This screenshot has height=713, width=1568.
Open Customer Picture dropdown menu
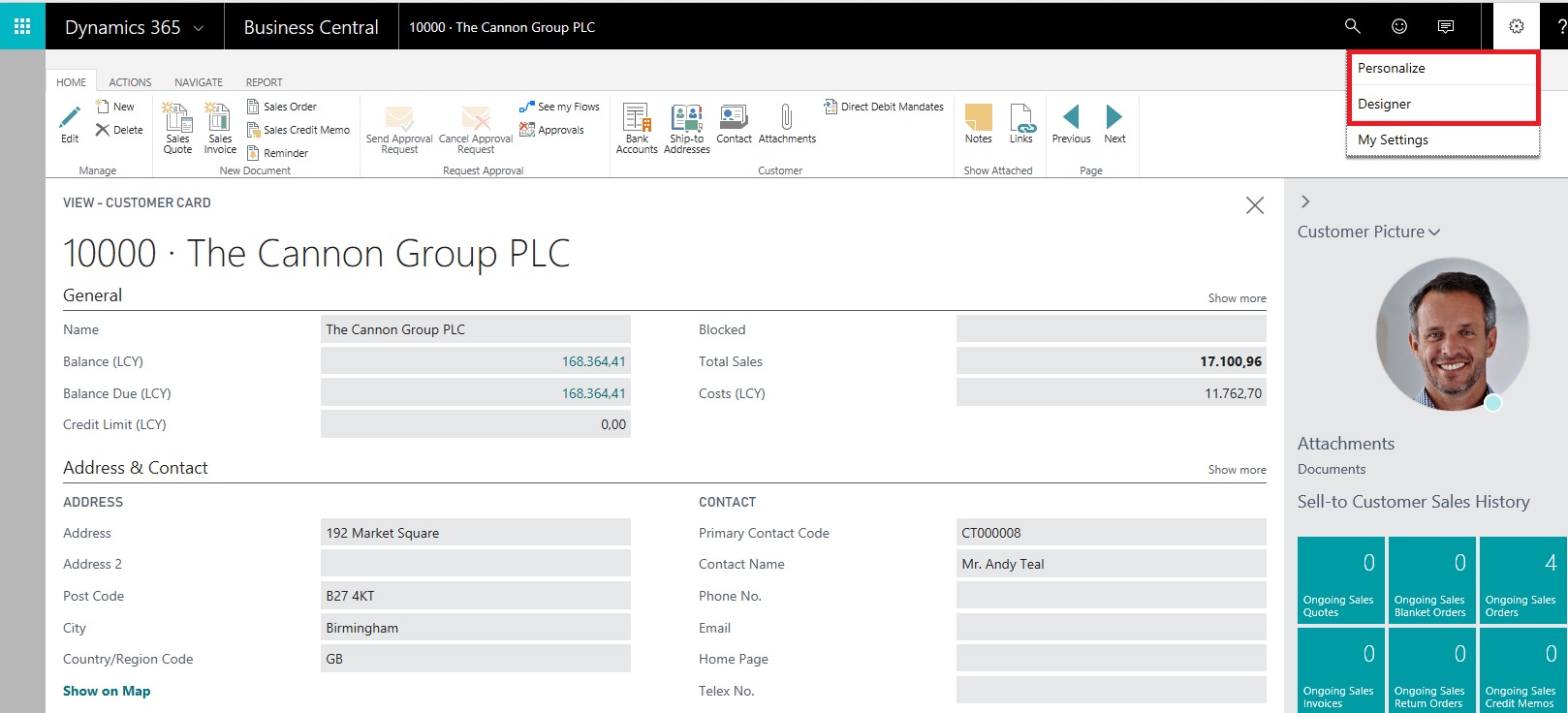point(1368,232)
